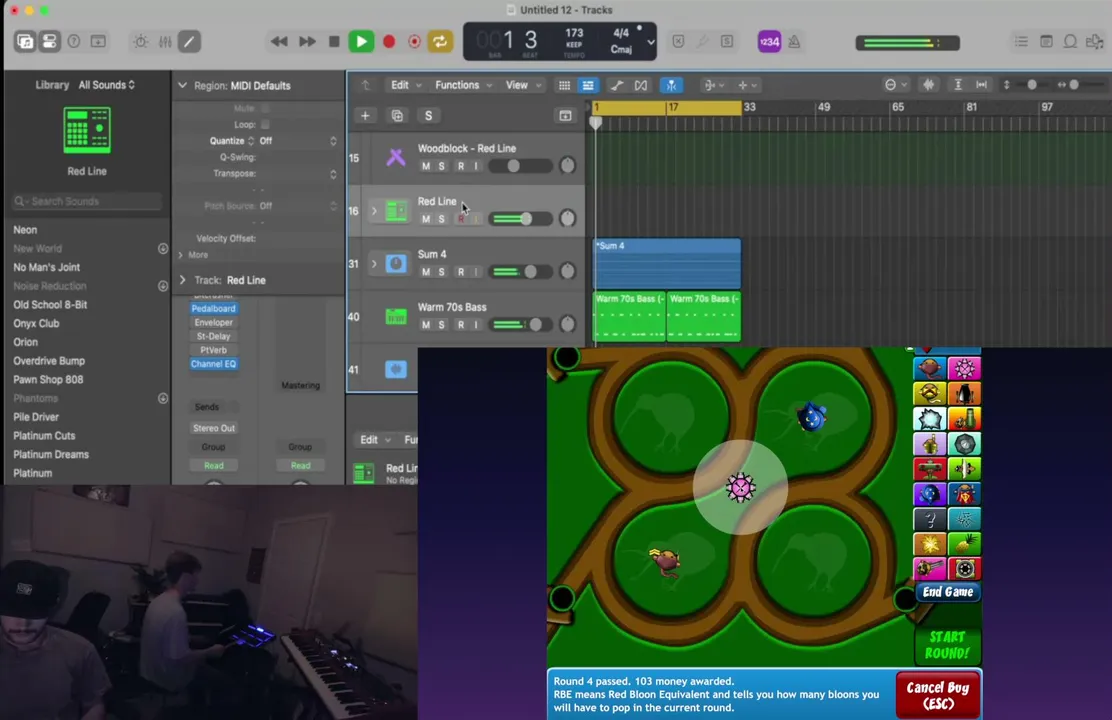Click the Rewind transport button
Viewport: 1112px width, 720px height.
click(x=279, y=41)
